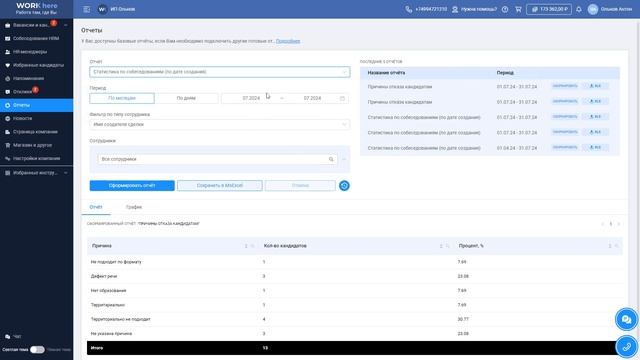Follow the Подробнее link

[x=288, y=41]
